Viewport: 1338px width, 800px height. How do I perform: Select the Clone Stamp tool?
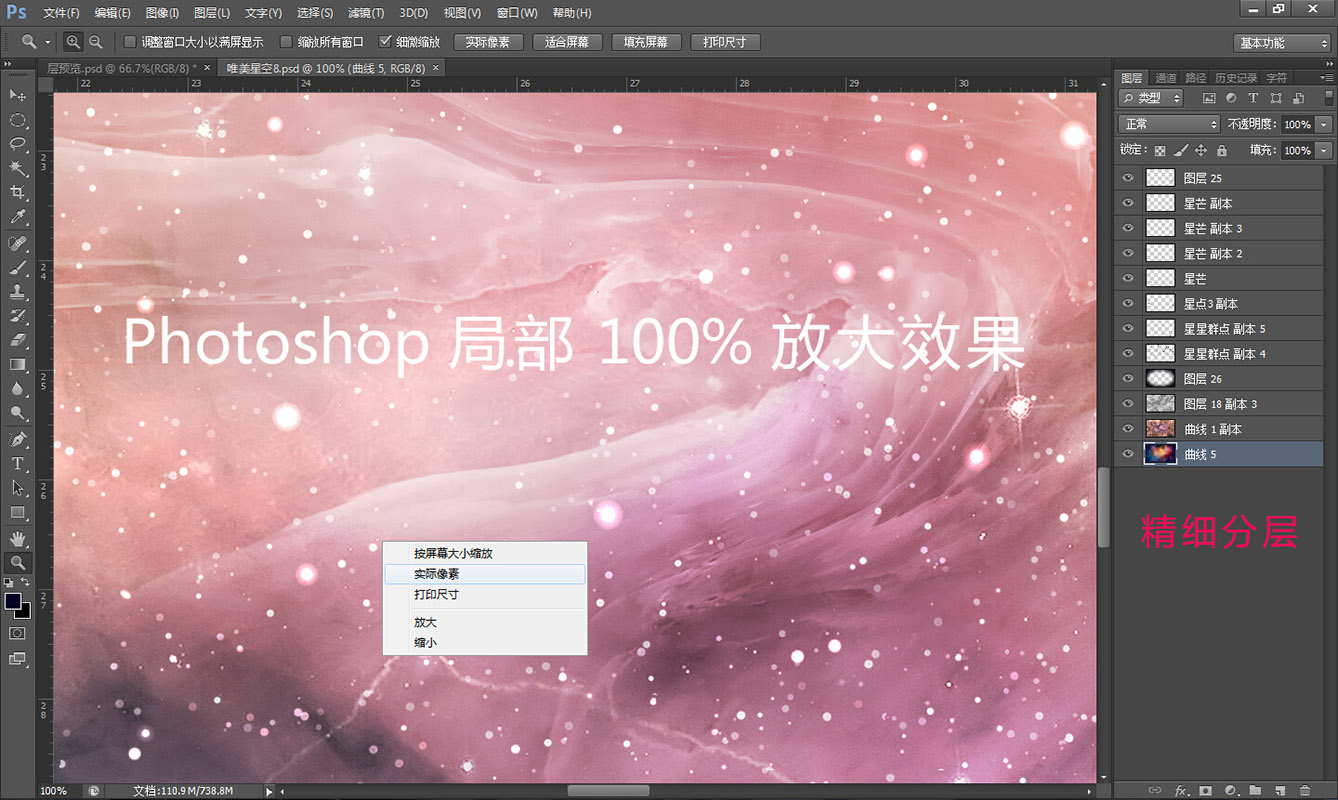[x=18, y=292]
